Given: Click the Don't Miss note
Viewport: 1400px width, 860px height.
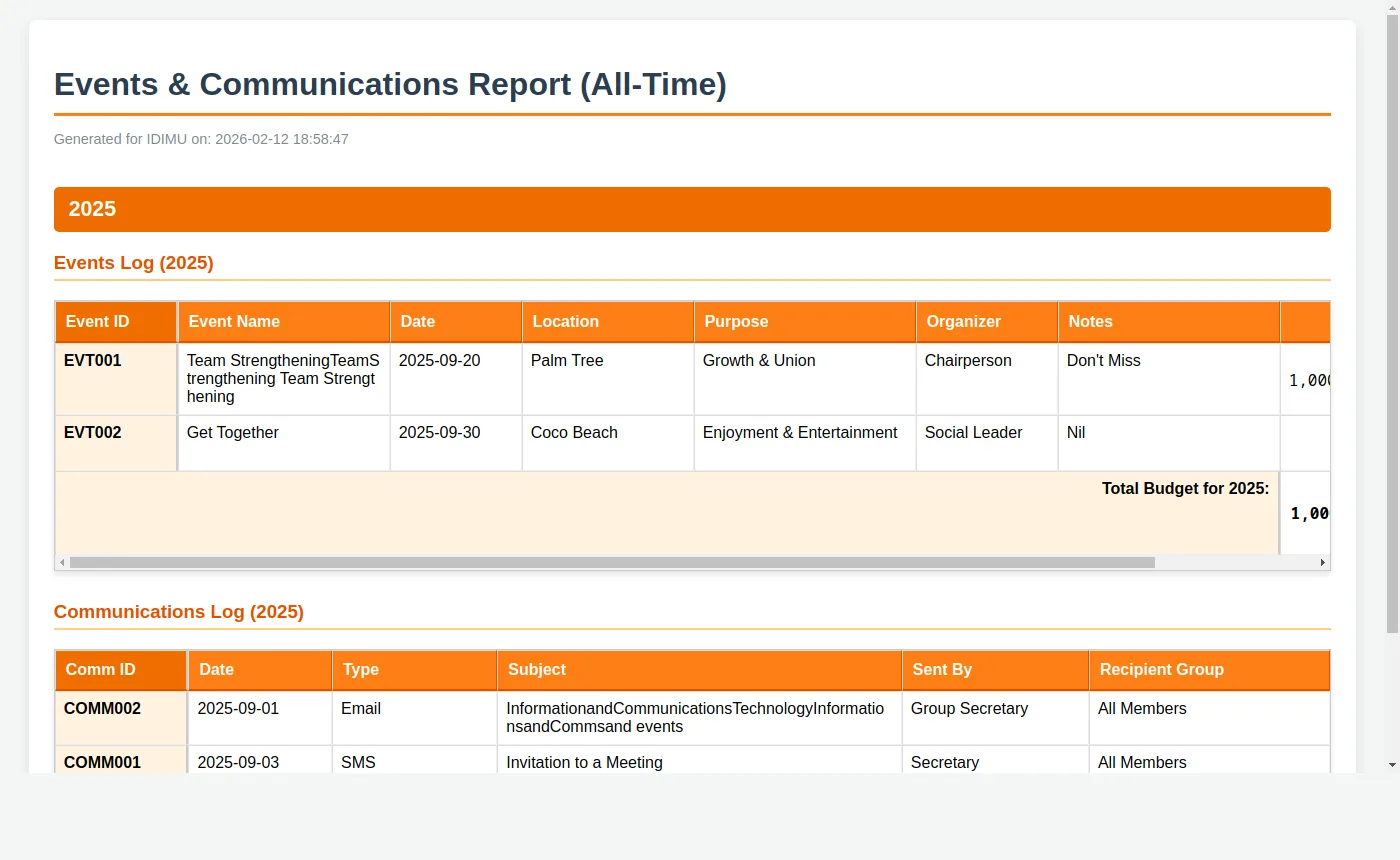Looking at the screenshot, I should click(x=1104, y=361).
